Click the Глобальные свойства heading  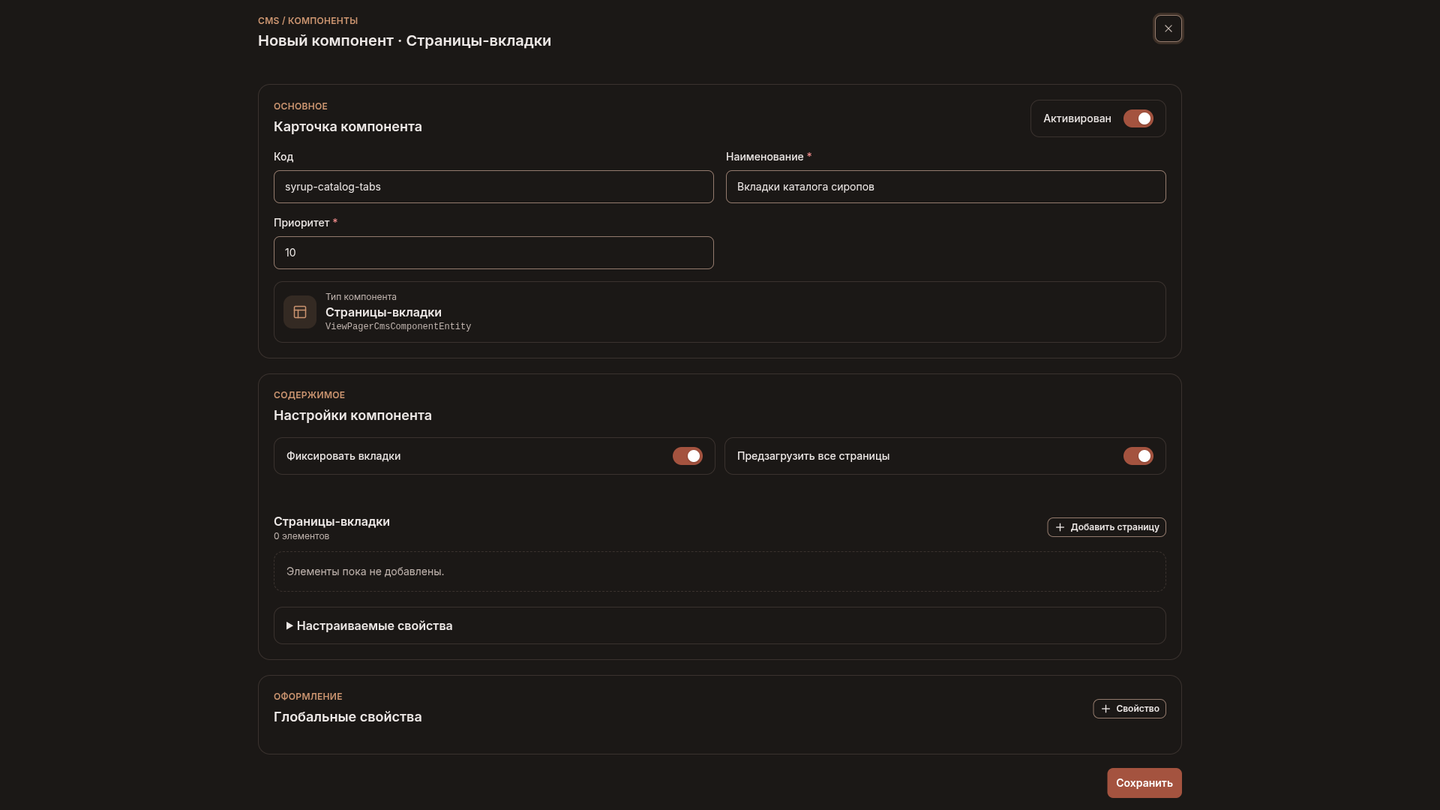coord(348,717)
